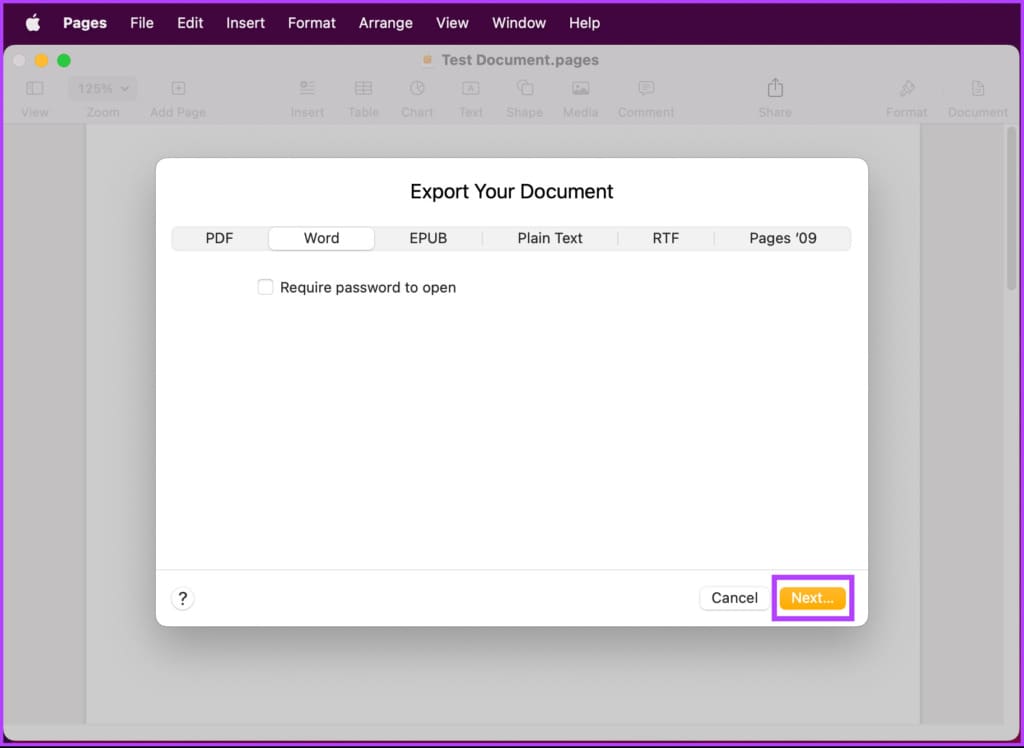This screenshot has width=1024, height=748.
Task: Enable Require password to open checkbox
Action: pyautogui.click(x=265, y=287)
